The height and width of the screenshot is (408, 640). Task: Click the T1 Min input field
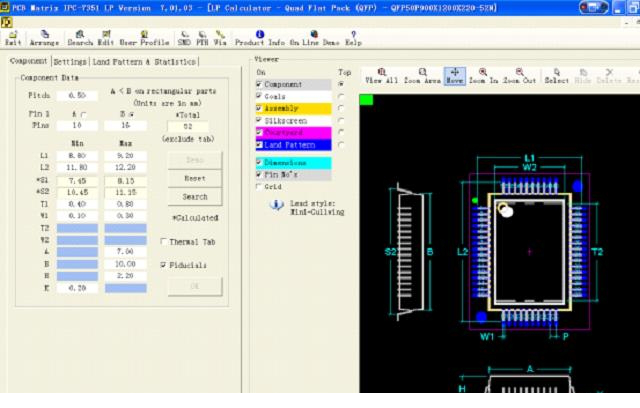[x=77, y=204]
